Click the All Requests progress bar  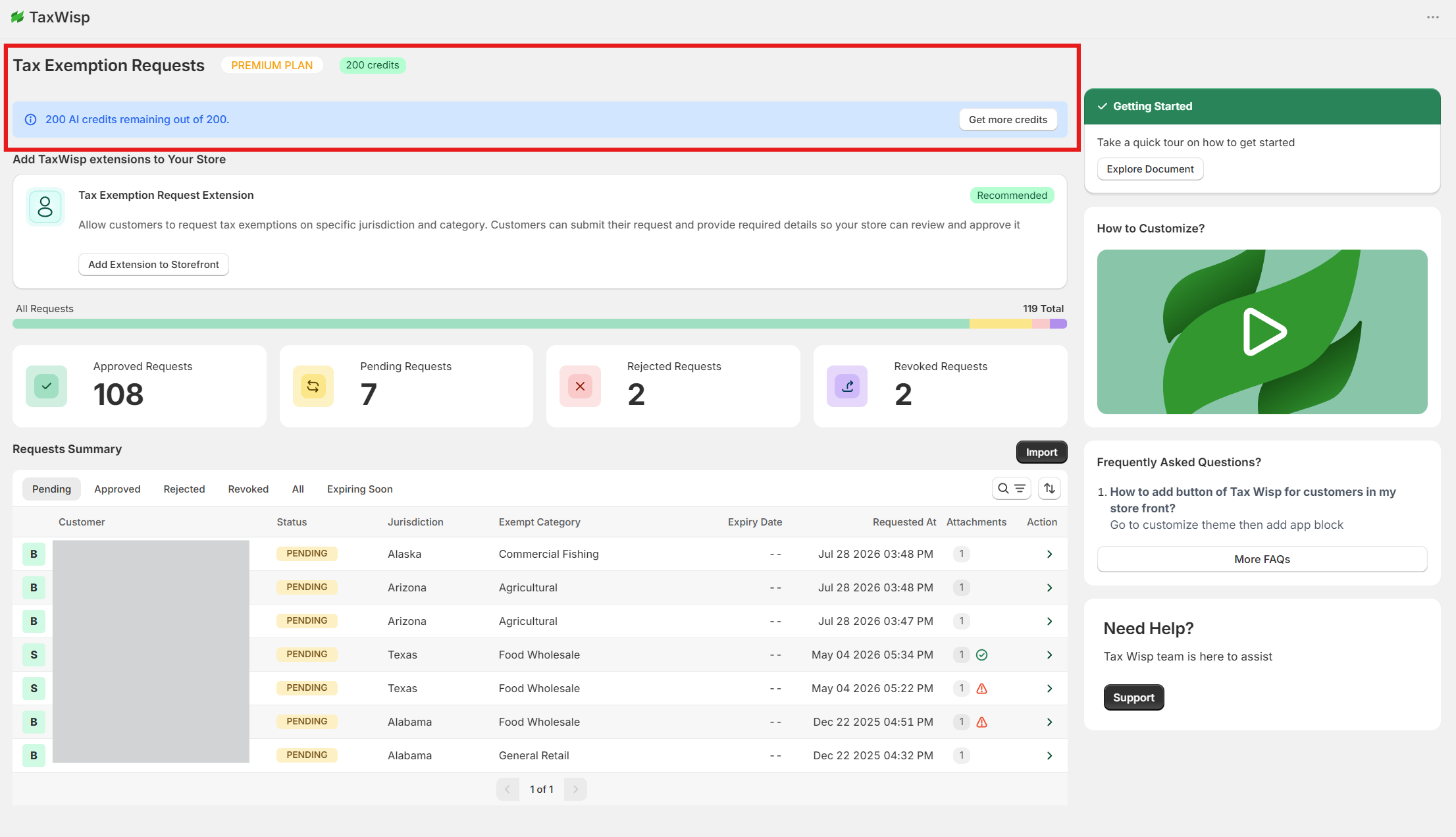point(540,324)
